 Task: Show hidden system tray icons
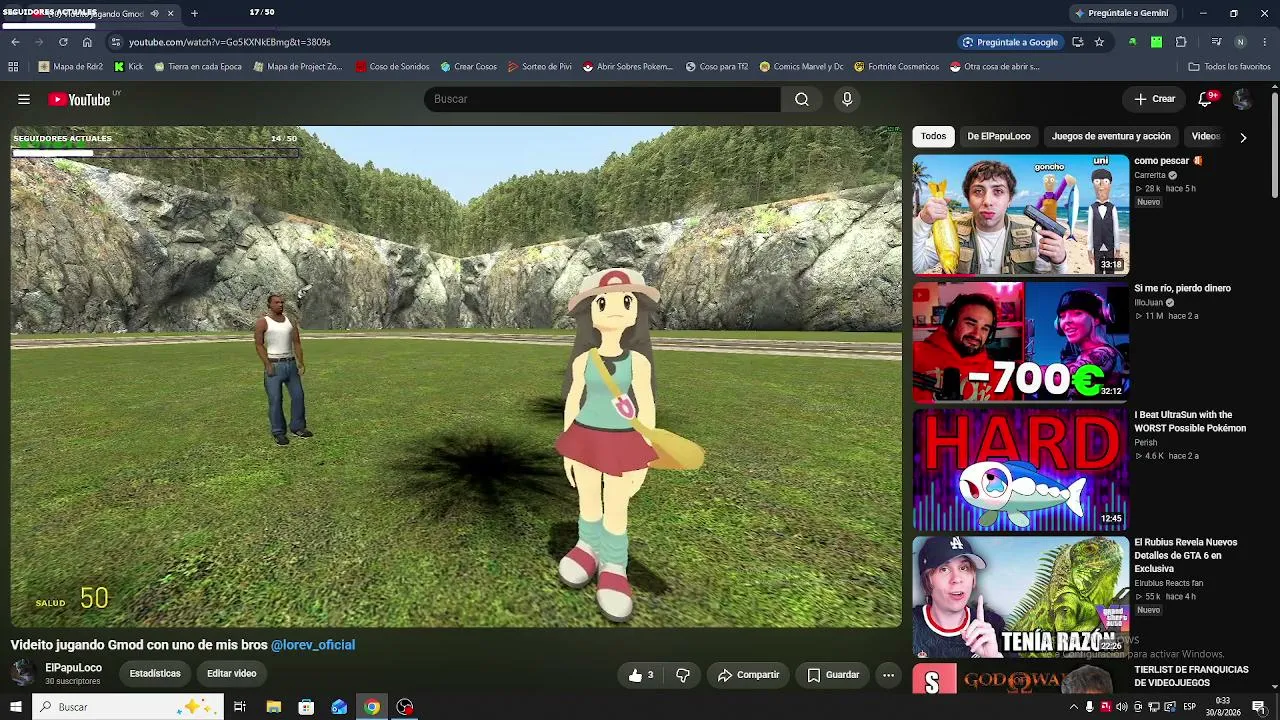point(1074,707)
